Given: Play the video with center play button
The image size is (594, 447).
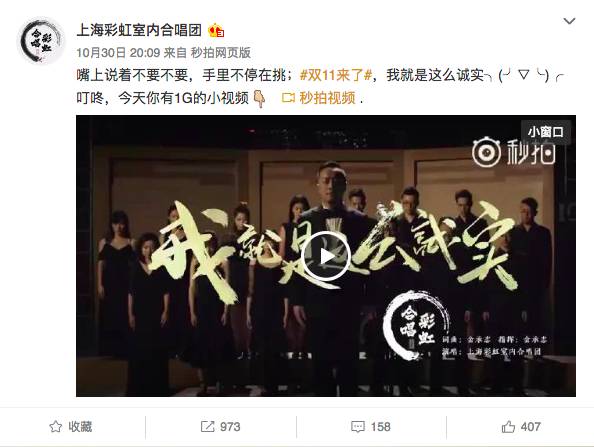Looking at the screenshot, I should (x=326, y=257).
